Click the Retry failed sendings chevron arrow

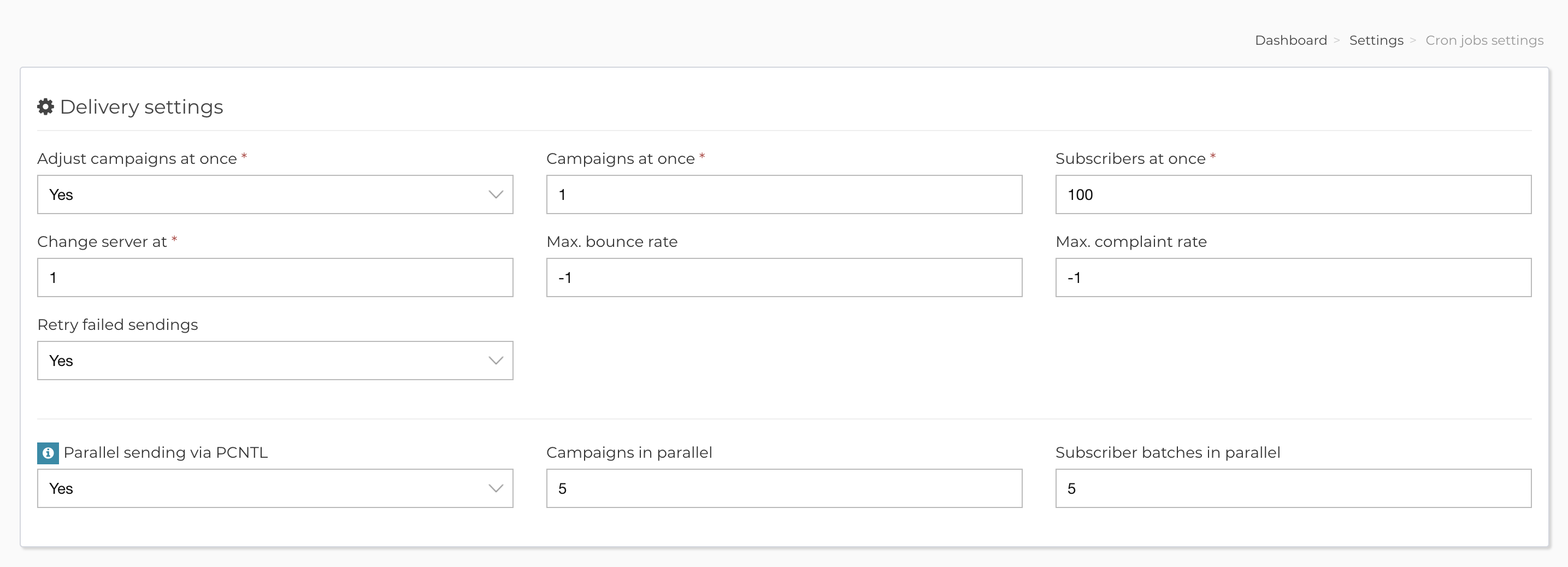[496, 361]
